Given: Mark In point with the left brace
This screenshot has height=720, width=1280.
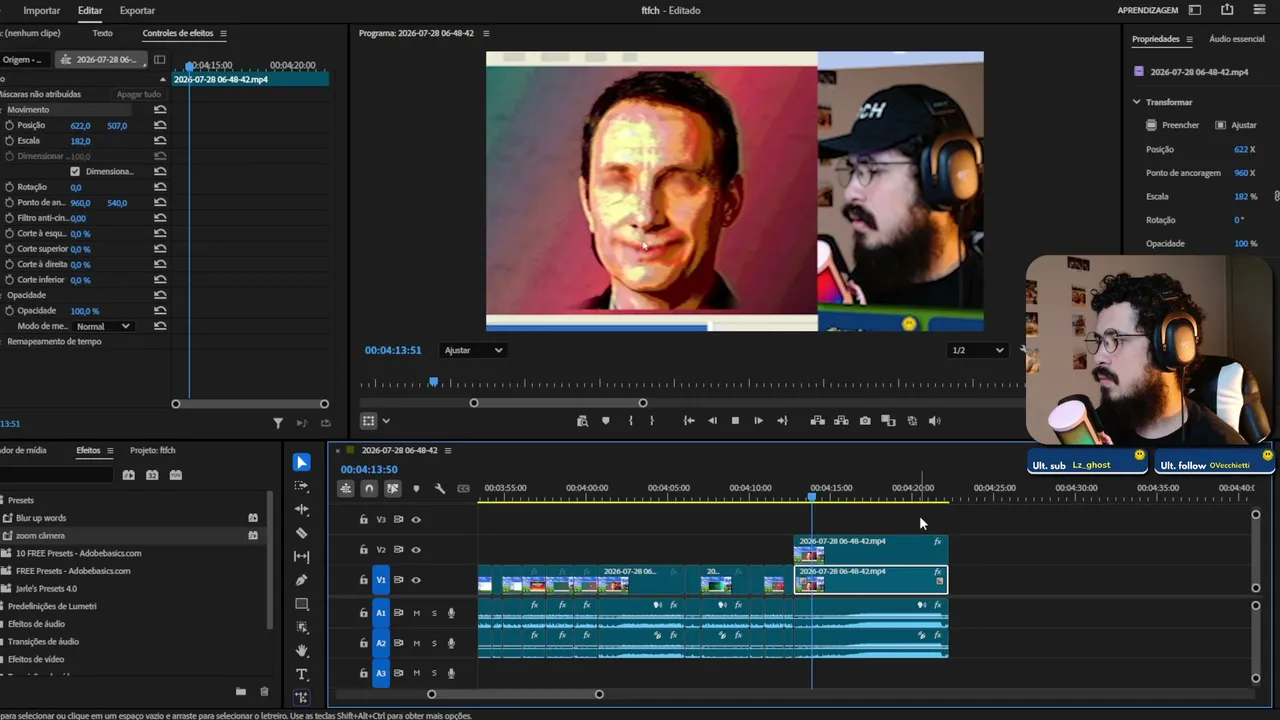Looking at the screenshot, I should click(630, 421).
